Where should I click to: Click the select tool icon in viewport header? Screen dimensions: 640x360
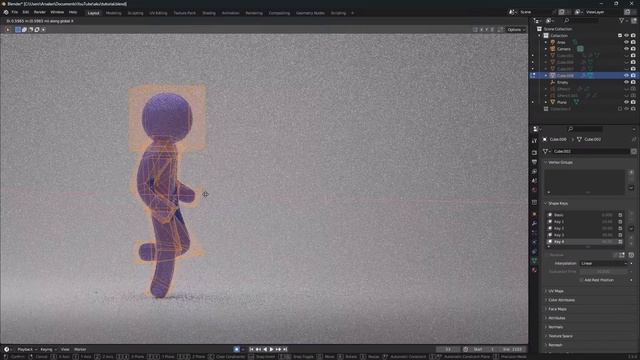coord(8,29)
